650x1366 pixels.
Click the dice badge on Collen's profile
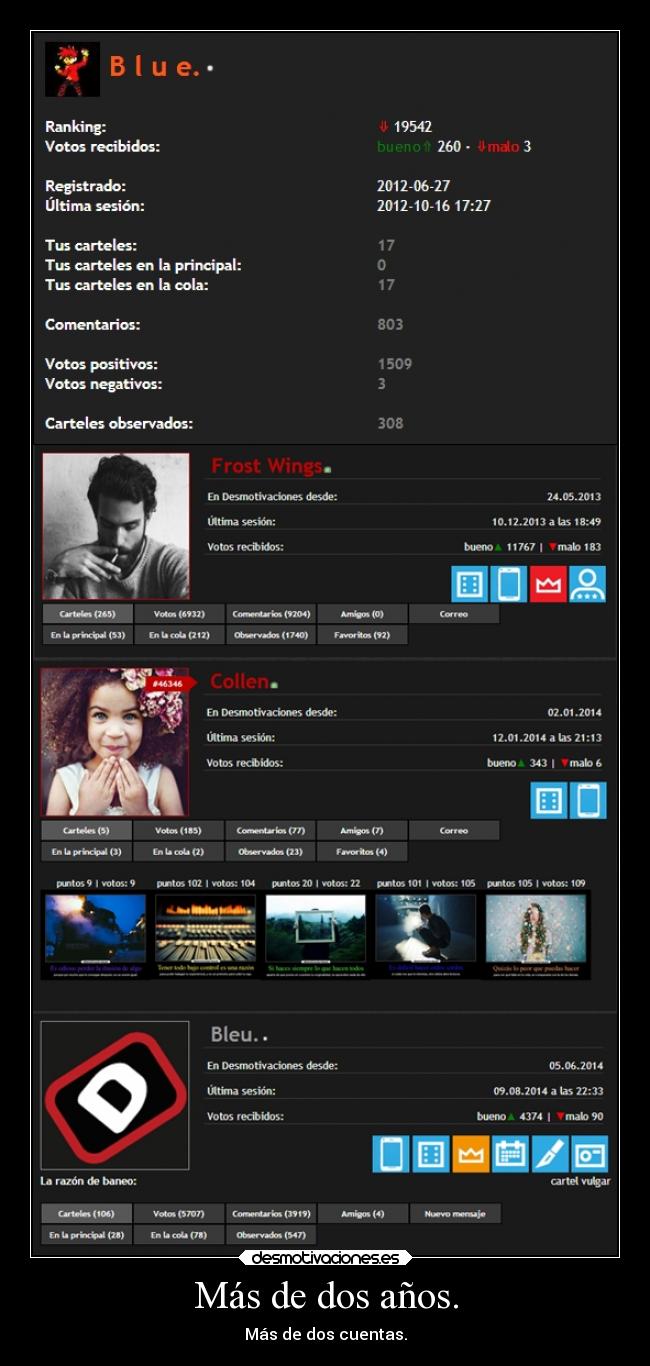pyautogui.click(x=548, y=800)
